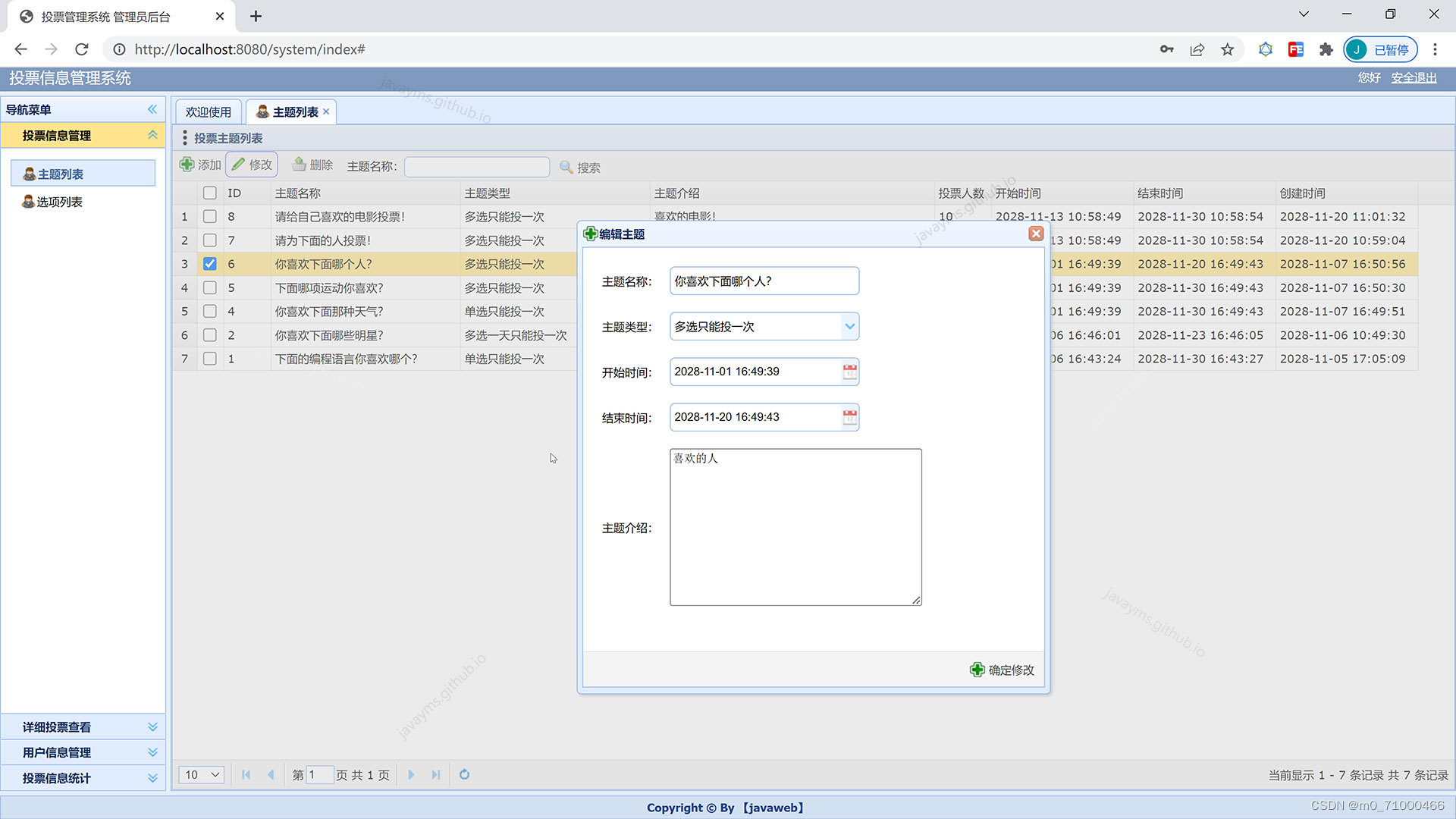Click the 确定修改 confirm button

[1001, 670]
